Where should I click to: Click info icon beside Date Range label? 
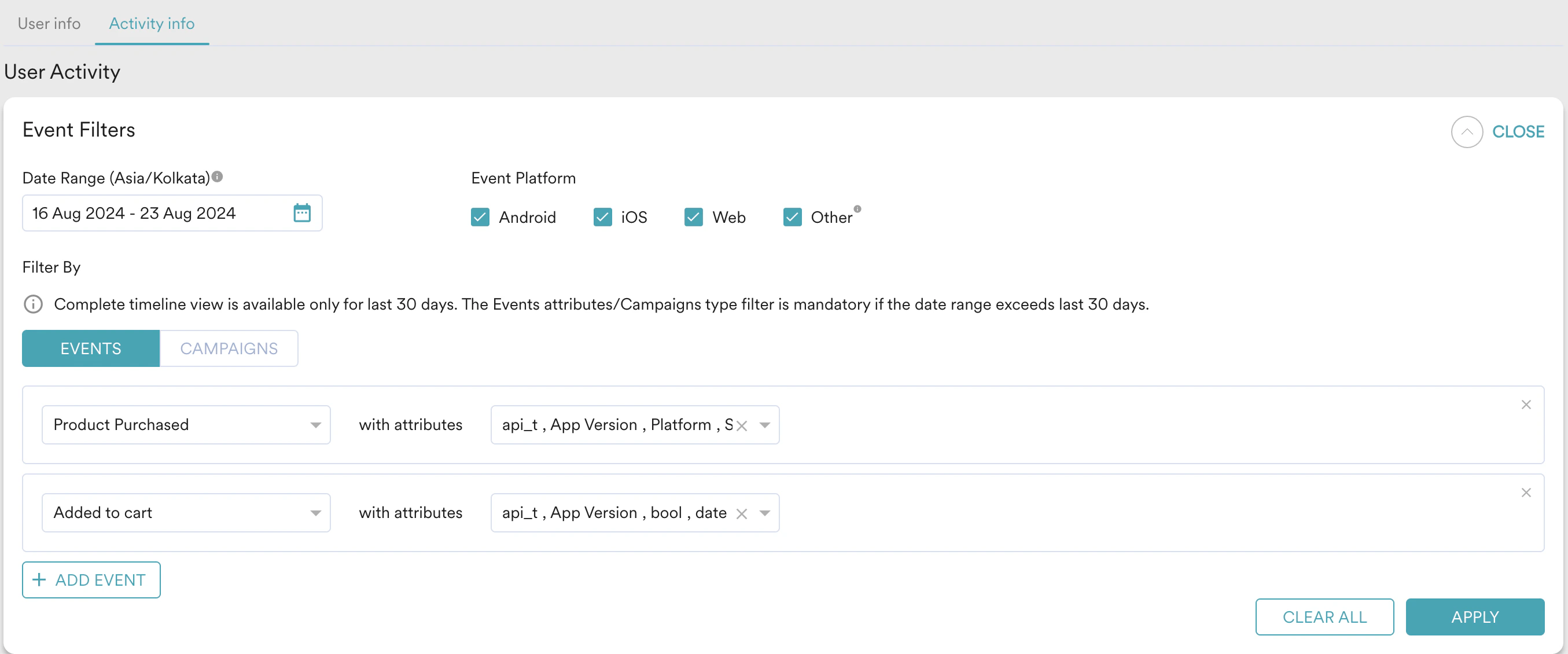[x=218, y=177]
